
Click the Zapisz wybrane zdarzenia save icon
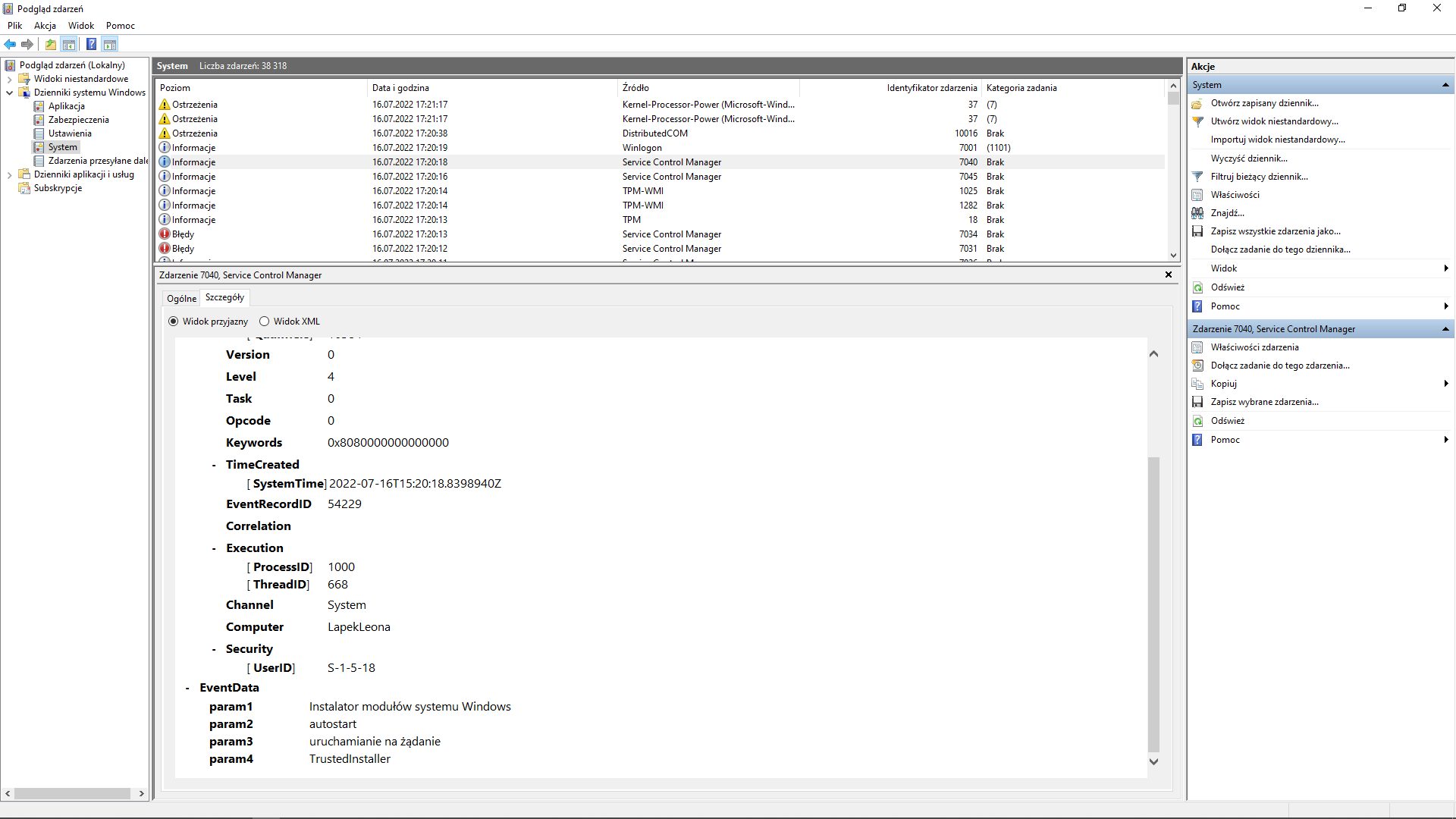pos(1197,402)
